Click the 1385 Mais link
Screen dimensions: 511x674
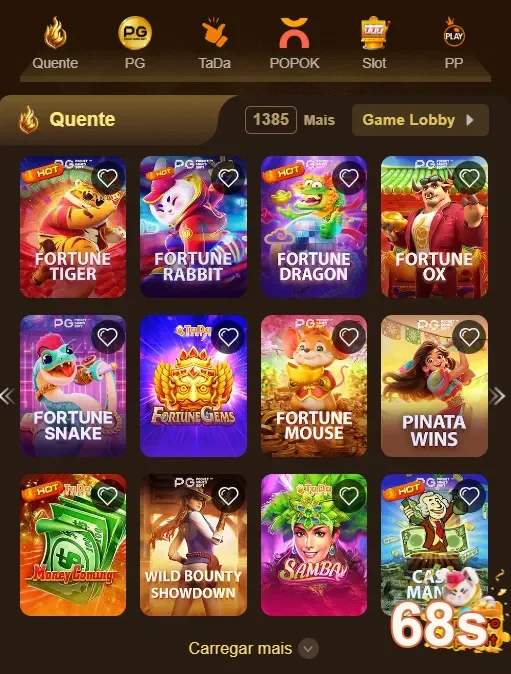pos(290,120)
